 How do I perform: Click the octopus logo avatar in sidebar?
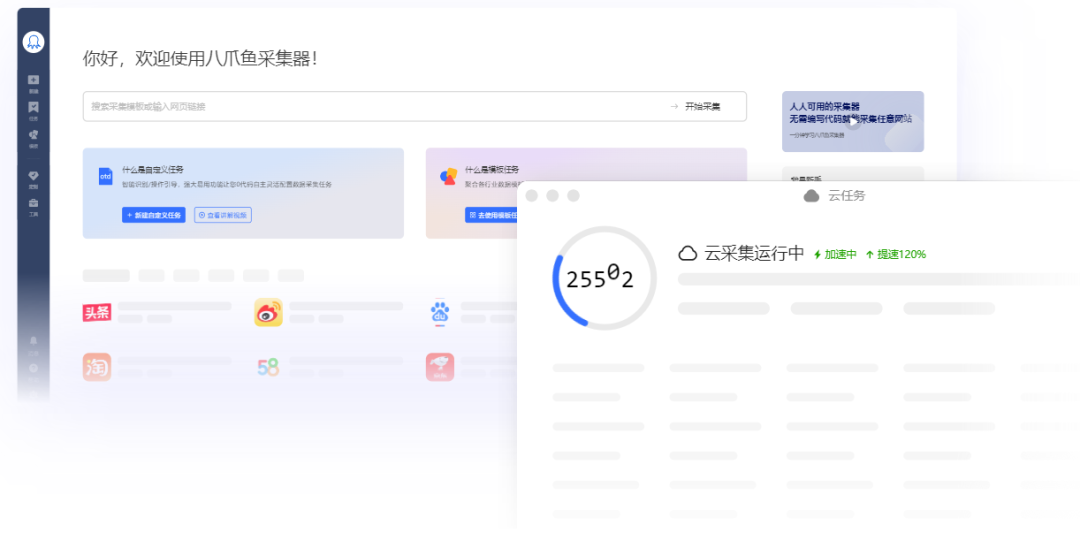click(x=33, y=42)
